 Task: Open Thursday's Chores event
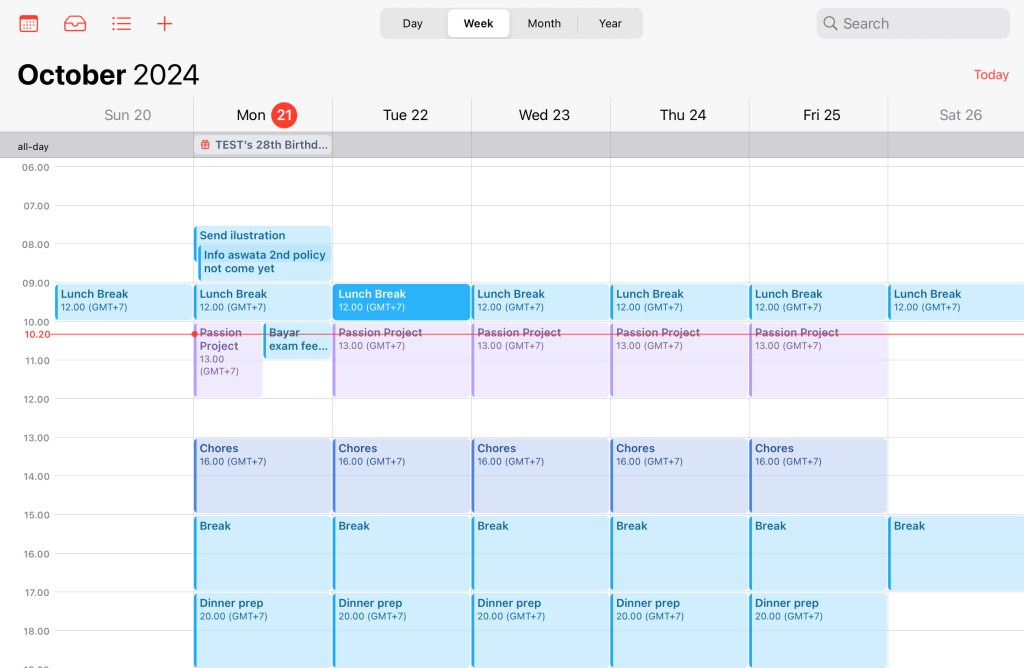(x=679, y=475)
